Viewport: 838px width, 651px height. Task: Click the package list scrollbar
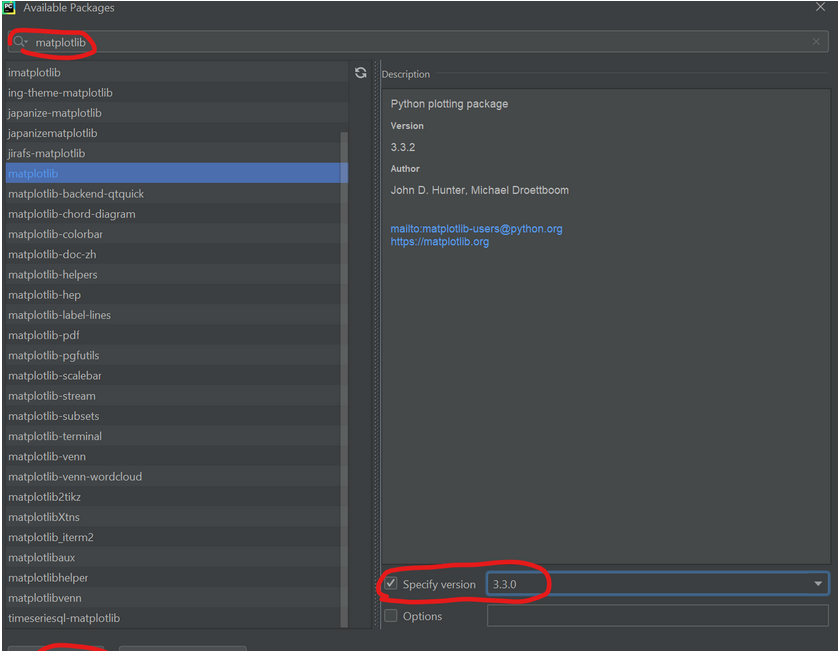(344, 379)
